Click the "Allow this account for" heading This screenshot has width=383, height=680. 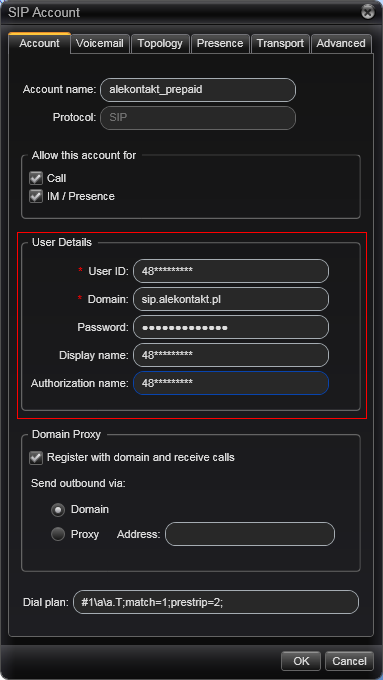coord(84,155)
